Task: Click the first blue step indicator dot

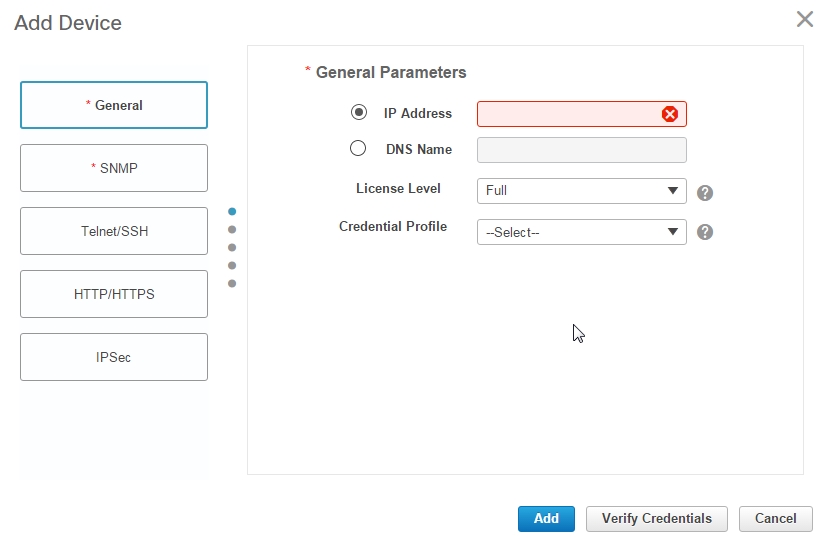Action: pyautogui.click(x=232, y=211)
